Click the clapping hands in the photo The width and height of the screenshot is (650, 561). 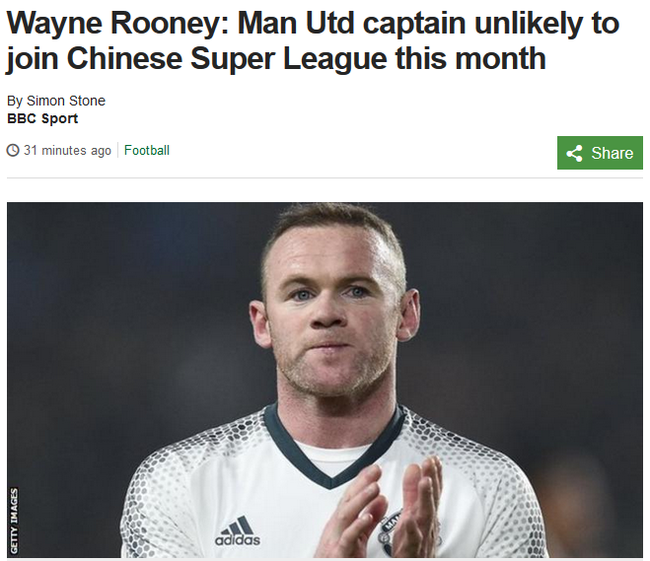tap(383, 510)
